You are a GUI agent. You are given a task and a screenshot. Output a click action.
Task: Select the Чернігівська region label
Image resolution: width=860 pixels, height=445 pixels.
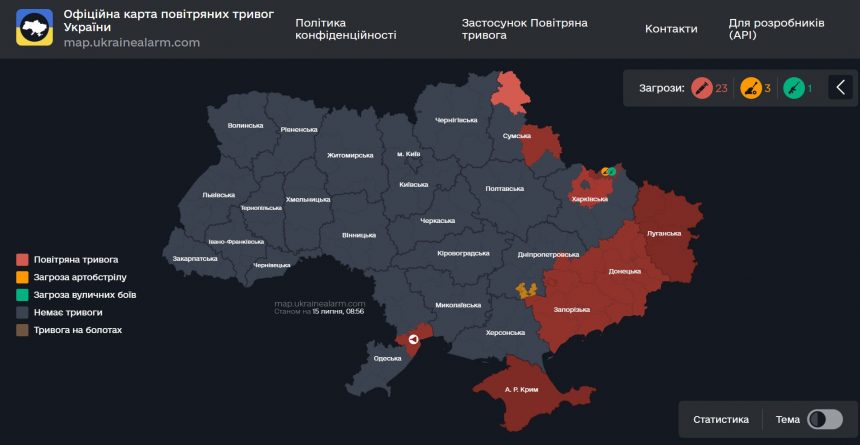tap(456, 120)
